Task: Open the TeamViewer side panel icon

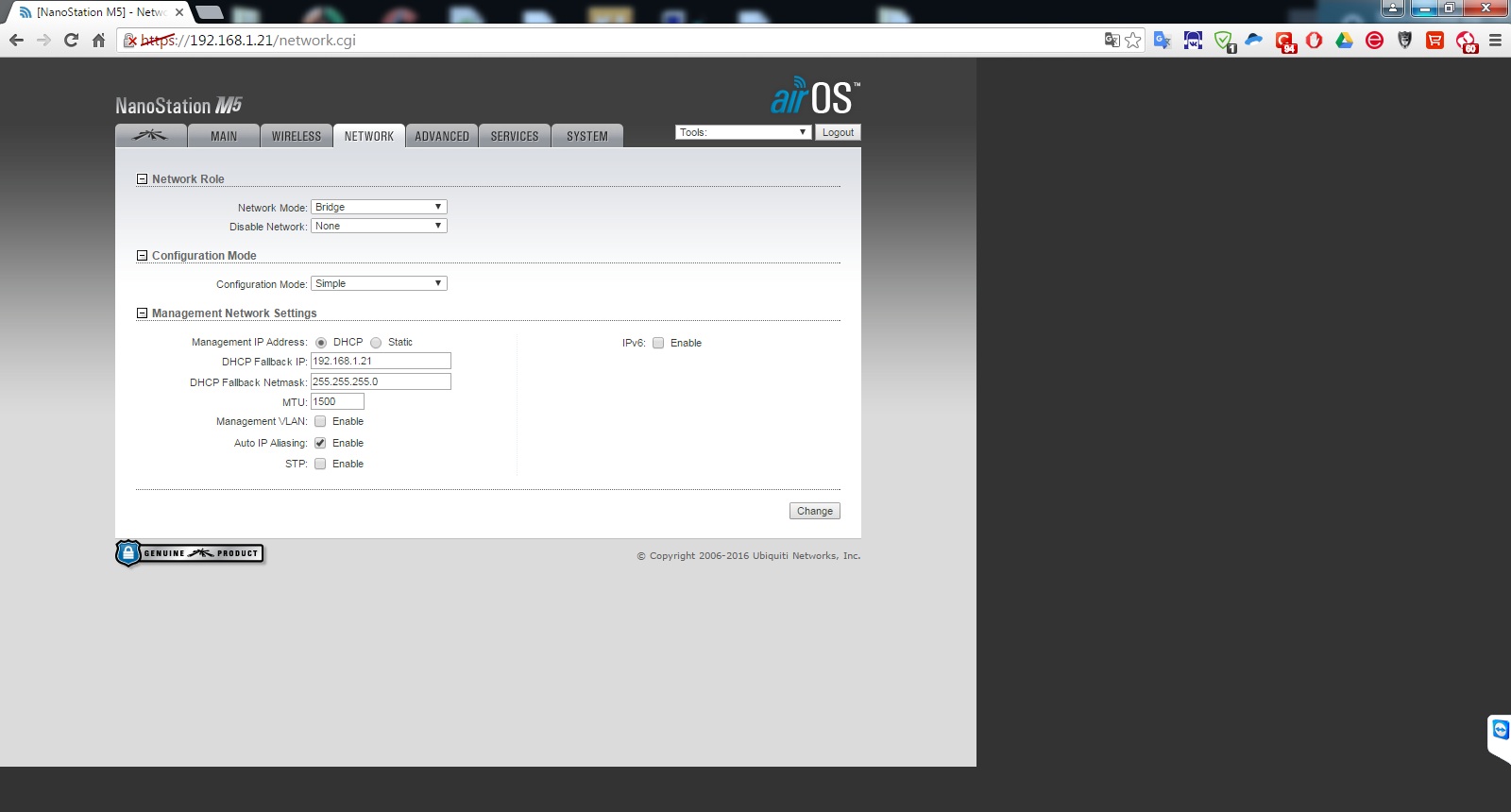Action: (x=1501, y=730)
